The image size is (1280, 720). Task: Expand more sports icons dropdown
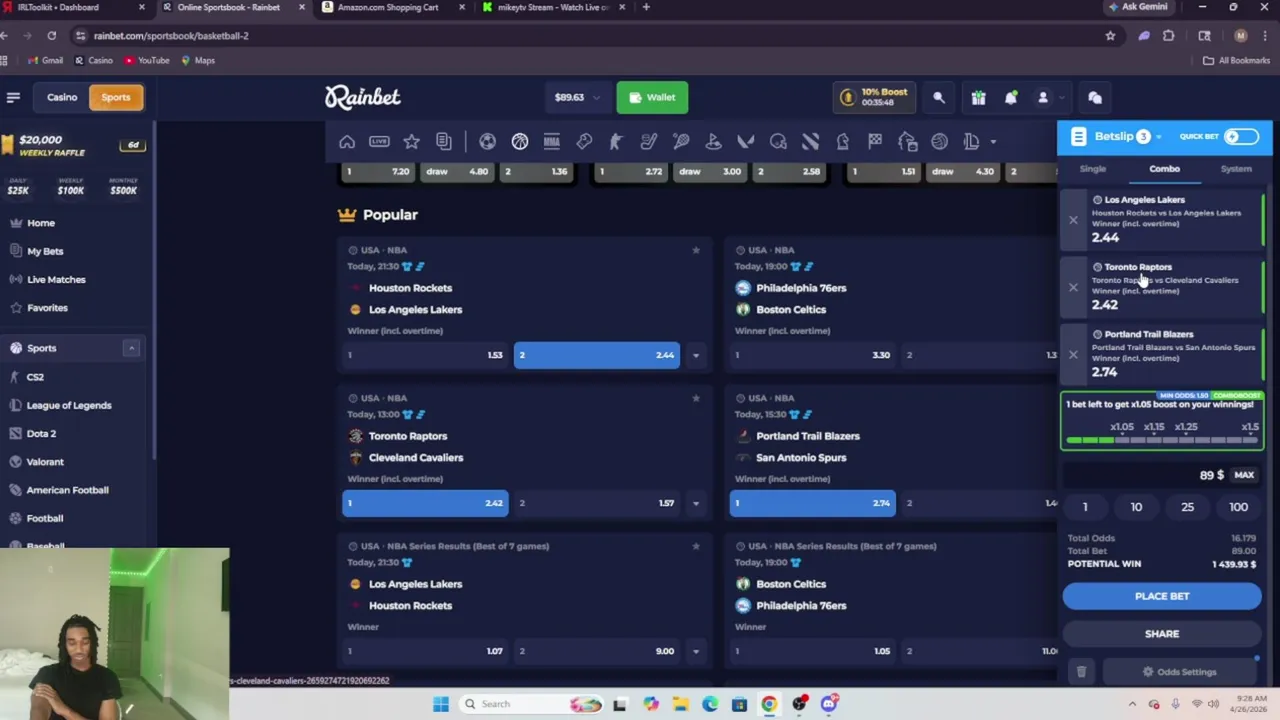(x=993, y=142)
